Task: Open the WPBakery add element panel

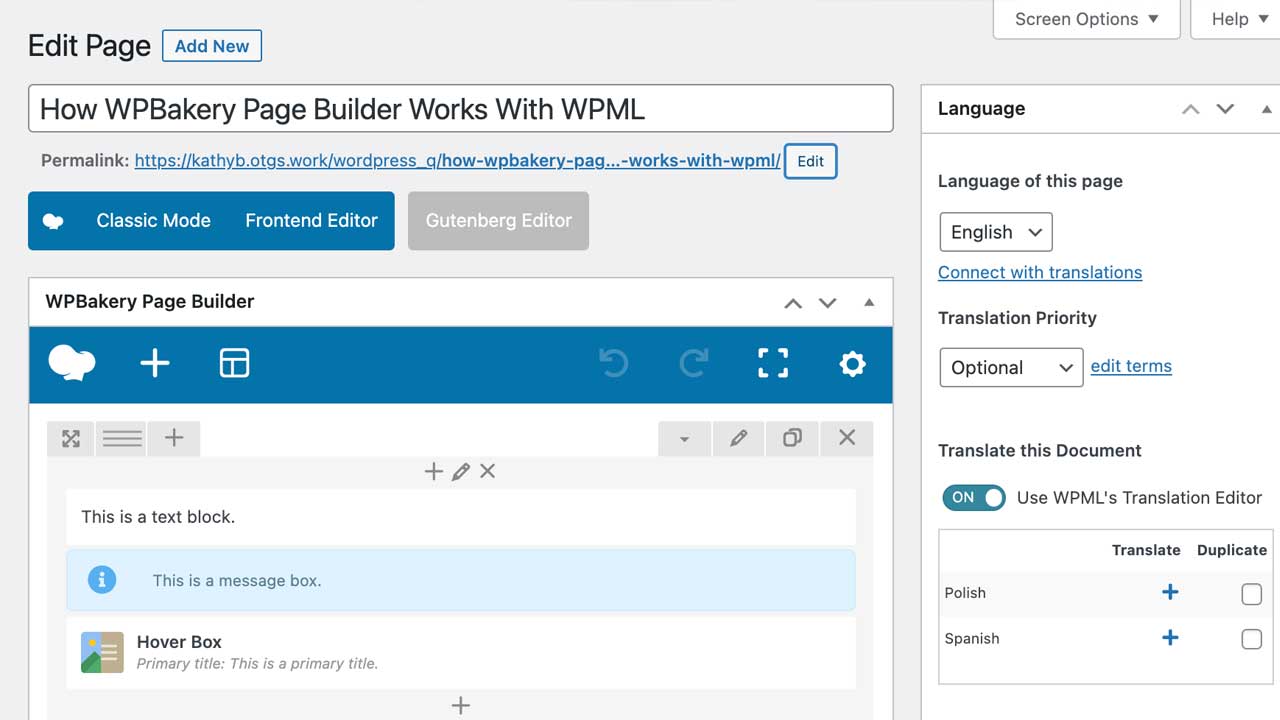Action: [155, 364]
